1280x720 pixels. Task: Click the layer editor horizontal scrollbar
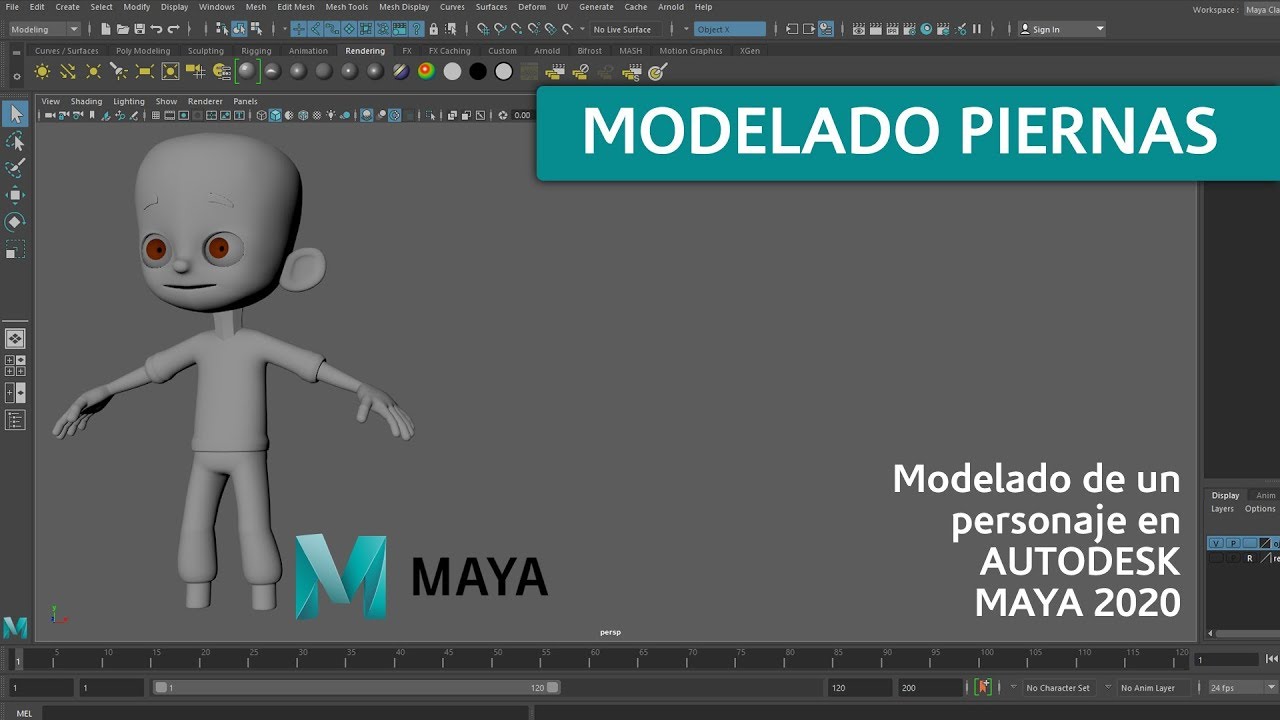pos(1243,633)
